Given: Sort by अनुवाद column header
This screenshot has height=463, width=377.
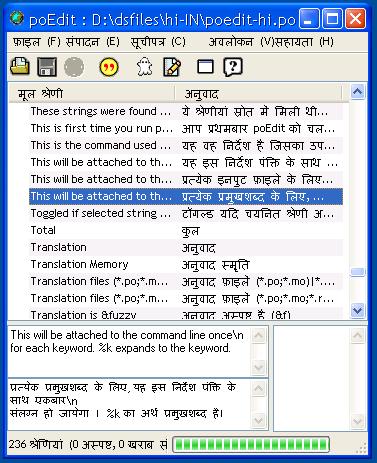Looking at the screenshot, I should click(x=259, y=93).
